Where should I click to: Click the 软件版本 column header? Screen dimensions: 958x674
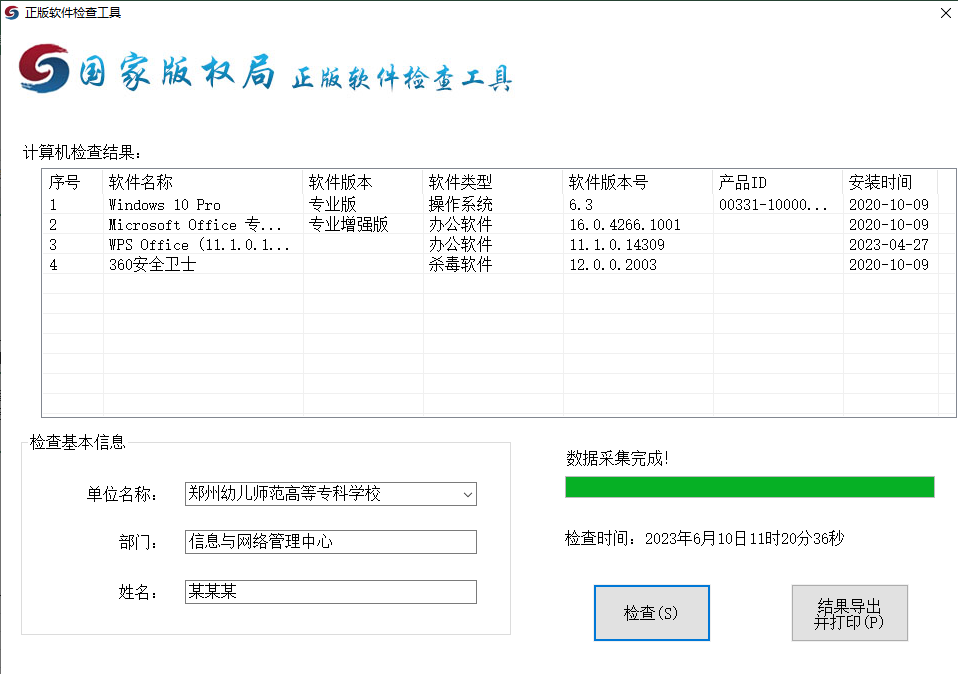363,182
